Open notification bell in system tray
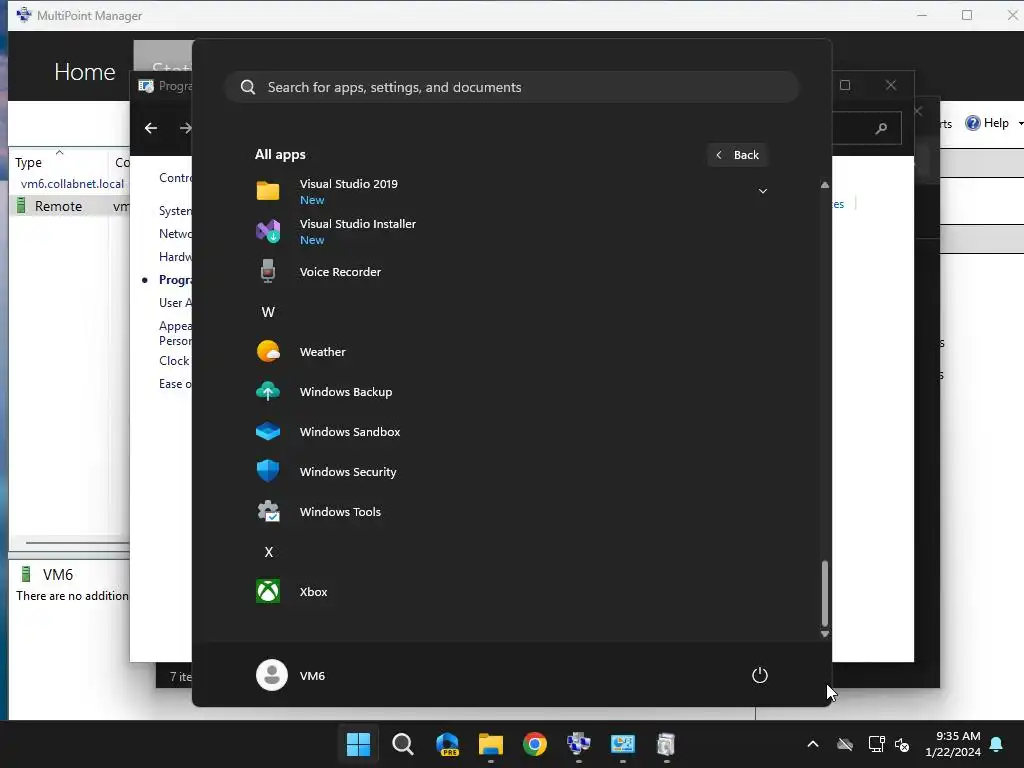The height and width of the screenshot is (768, 1024). [x=997, y=744]
